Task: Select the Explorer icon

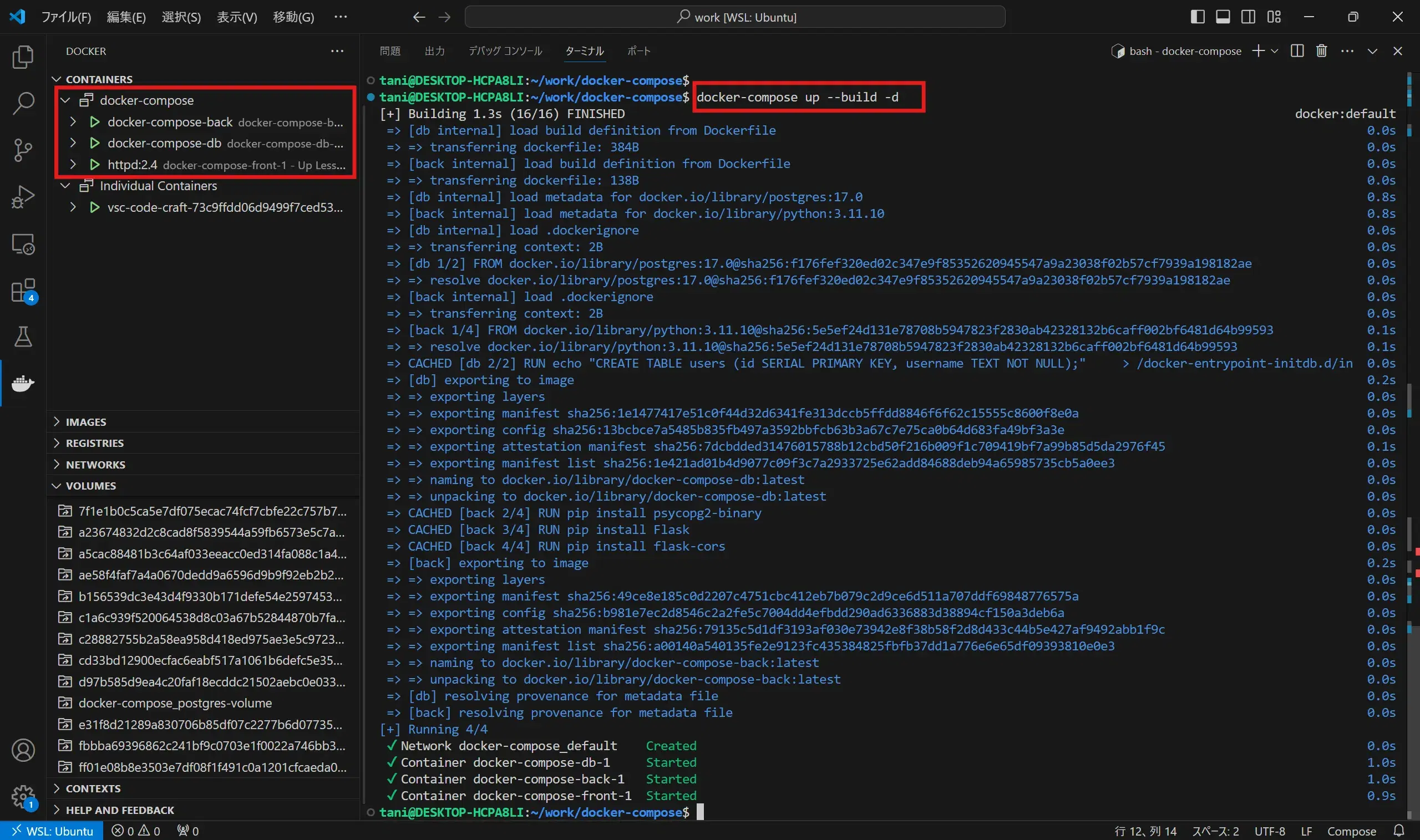Action: pyautogui.click(x=23, y=57)
